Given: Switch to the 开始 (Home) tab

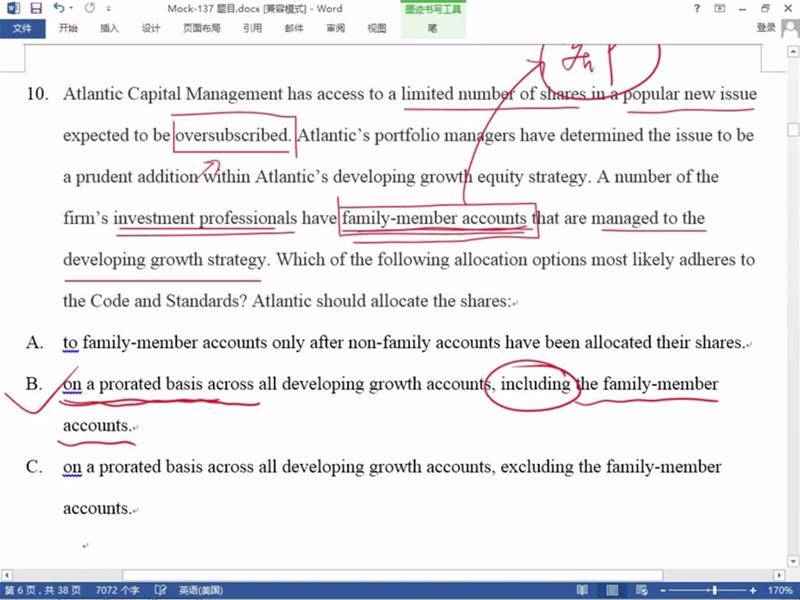Looking at the screenshot, I should click(x=68, y=28).
